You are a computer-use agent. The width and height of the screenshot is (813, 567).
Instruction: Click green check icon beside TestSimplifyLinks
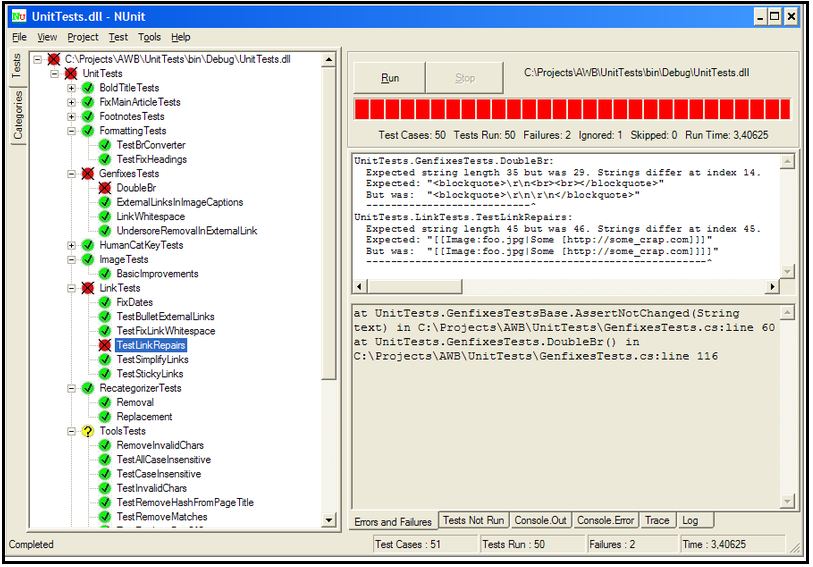pos(105,360)
